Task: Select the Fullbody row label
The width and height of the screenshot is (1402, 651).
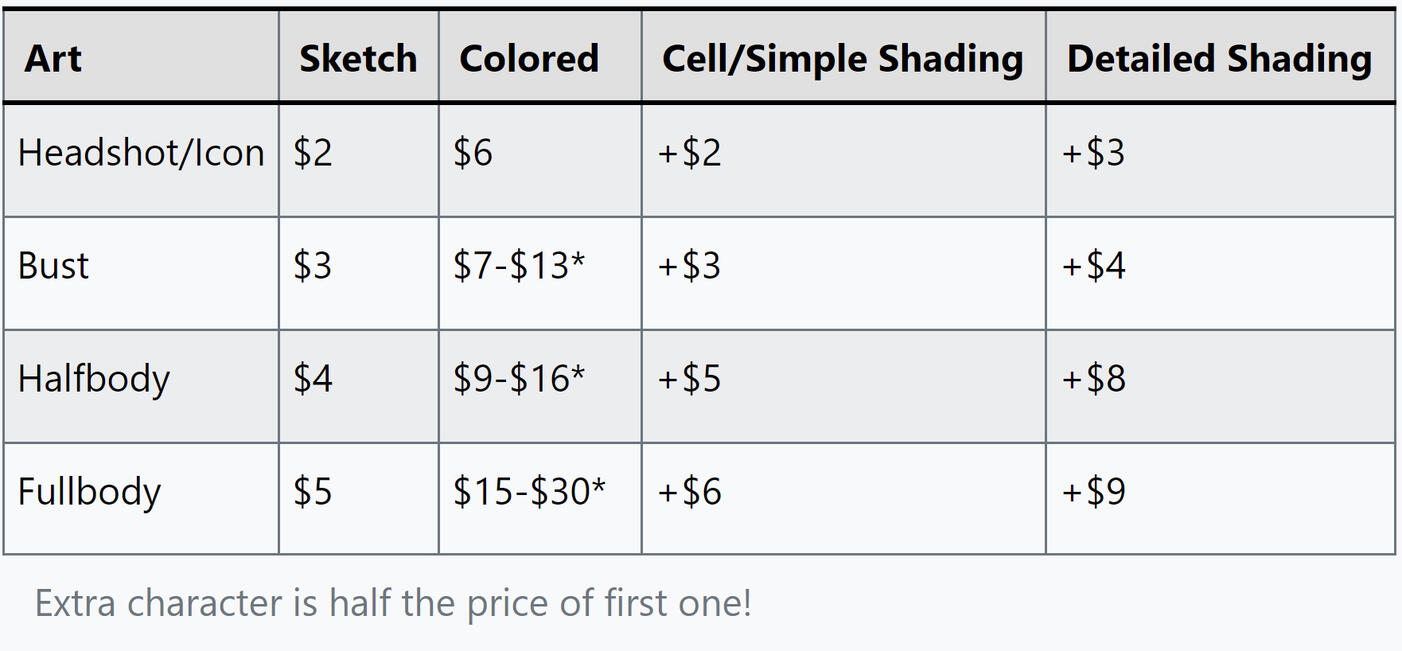Action: pyautogui.click(x=89, y=492)
